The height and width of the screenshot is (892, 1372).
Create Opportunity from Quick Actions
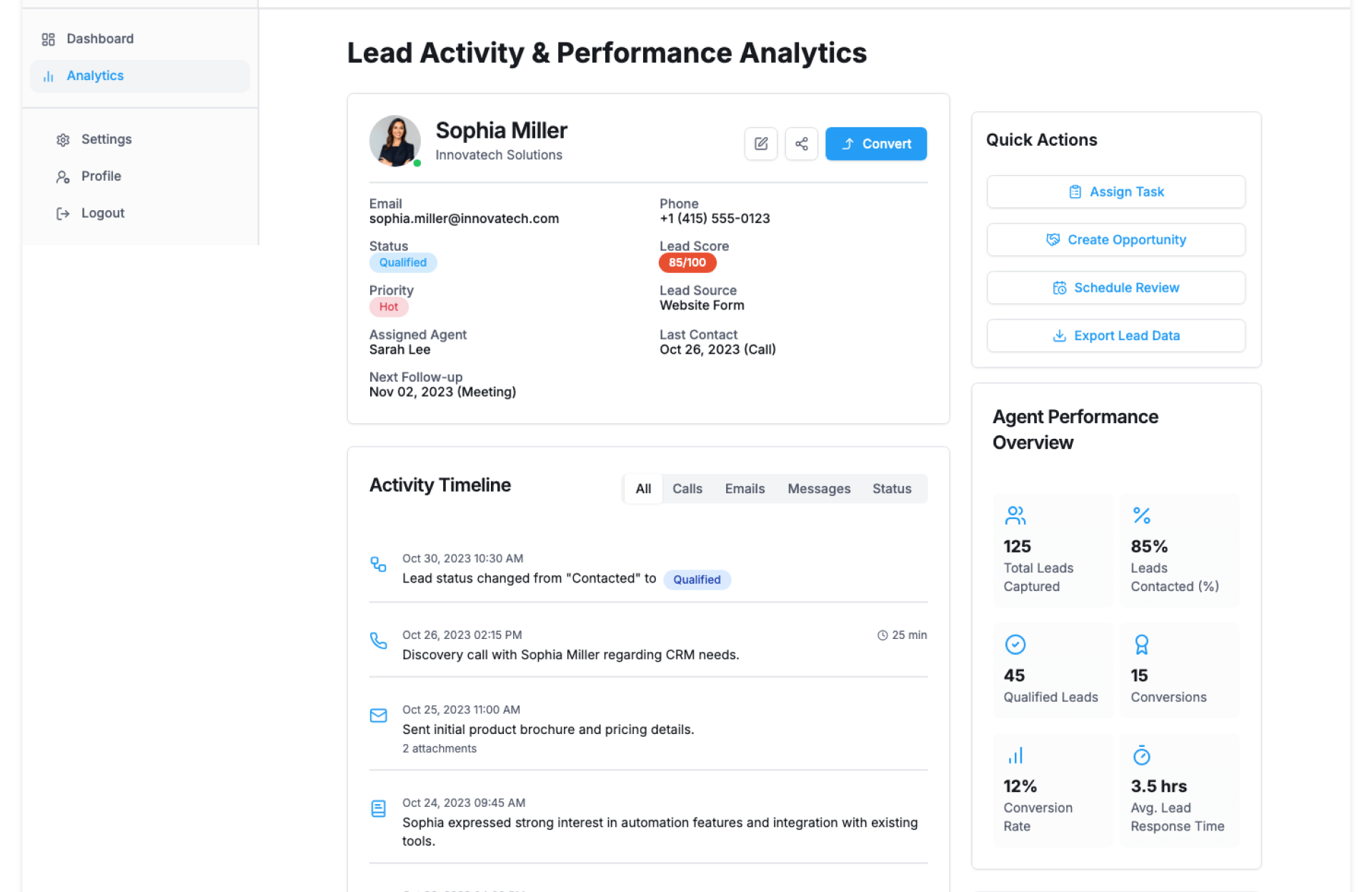(1115, 239)
